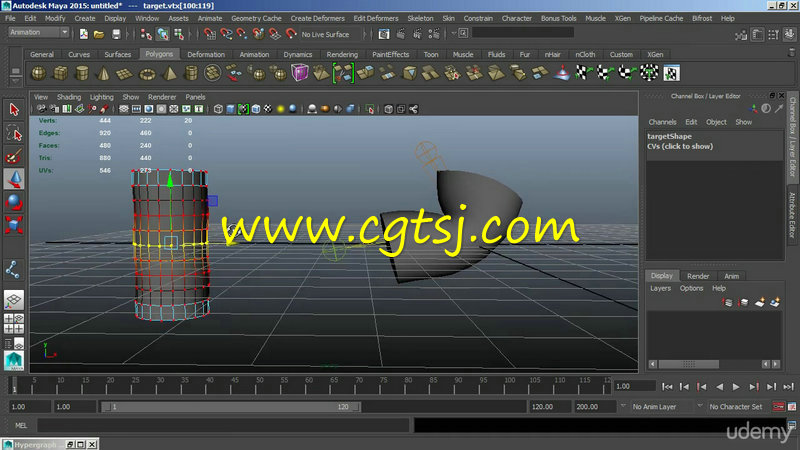This screenshot has height=450, width=800.
Task: Click the Save Scene disk icon
Action: (x=116, y=34)
